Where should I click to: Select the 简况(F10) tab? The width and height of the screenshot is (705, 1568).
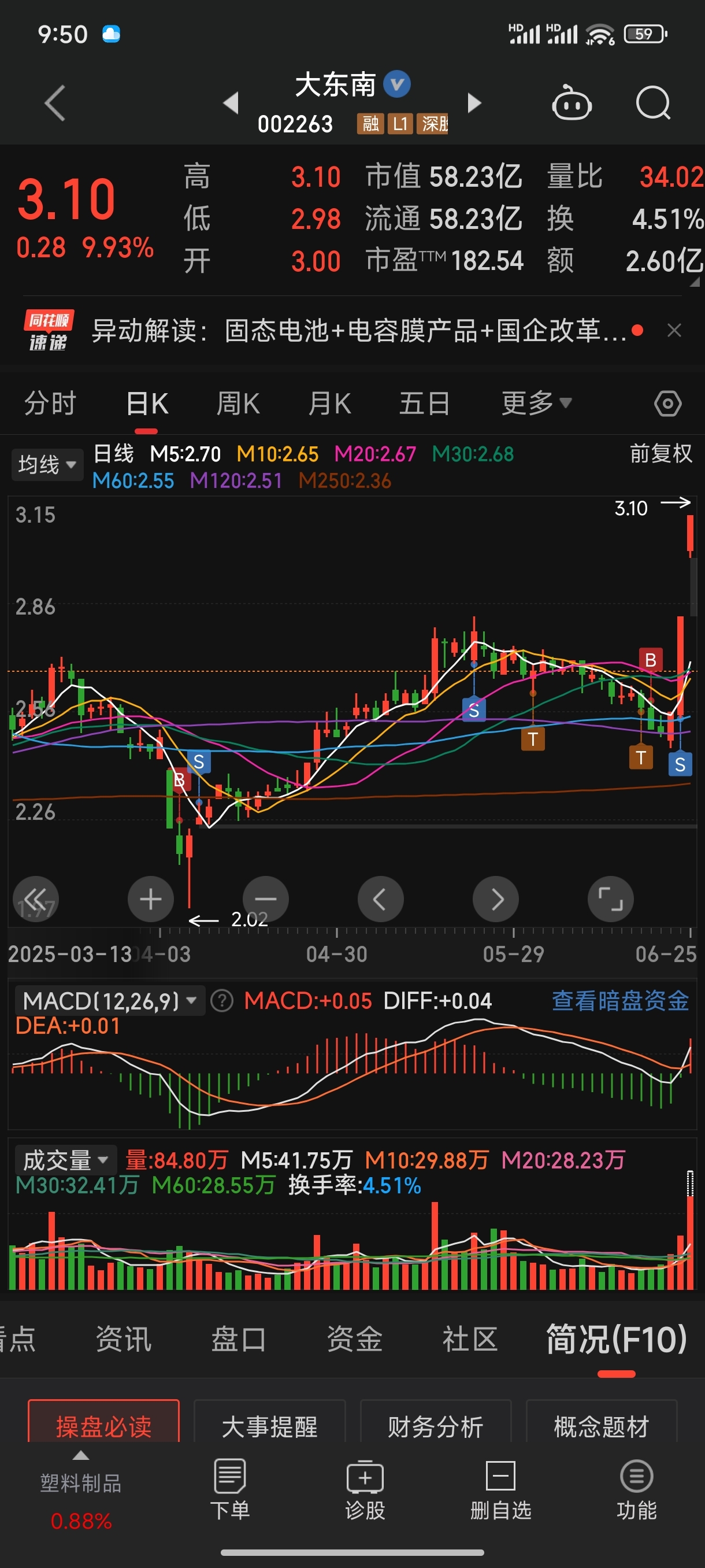pos(616,1339)
